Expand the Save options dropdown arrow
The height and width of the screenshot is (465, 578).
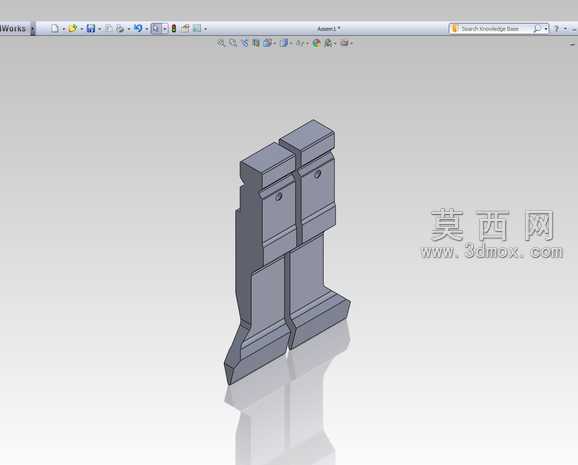(x=100, y=29)
